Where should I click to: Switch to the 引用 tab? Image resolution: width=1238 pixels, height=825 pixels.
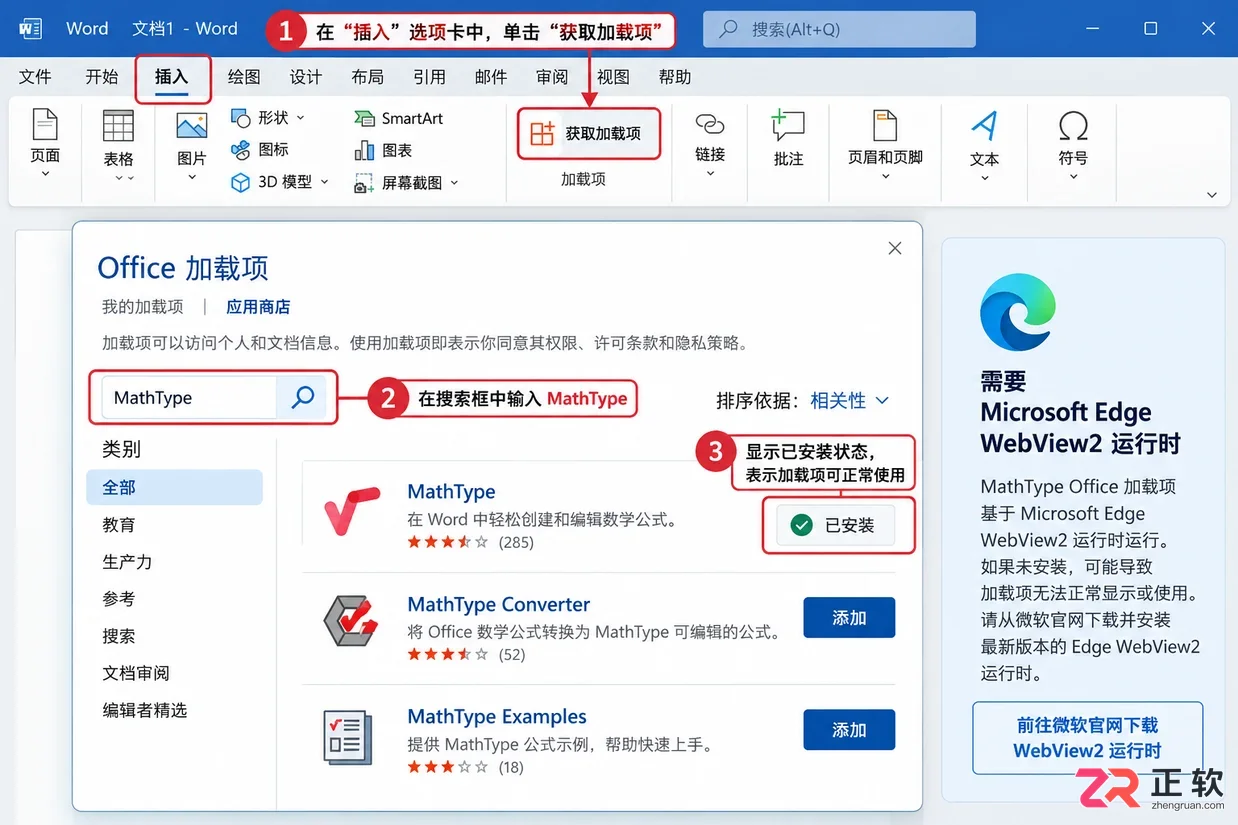coord(429,77)
